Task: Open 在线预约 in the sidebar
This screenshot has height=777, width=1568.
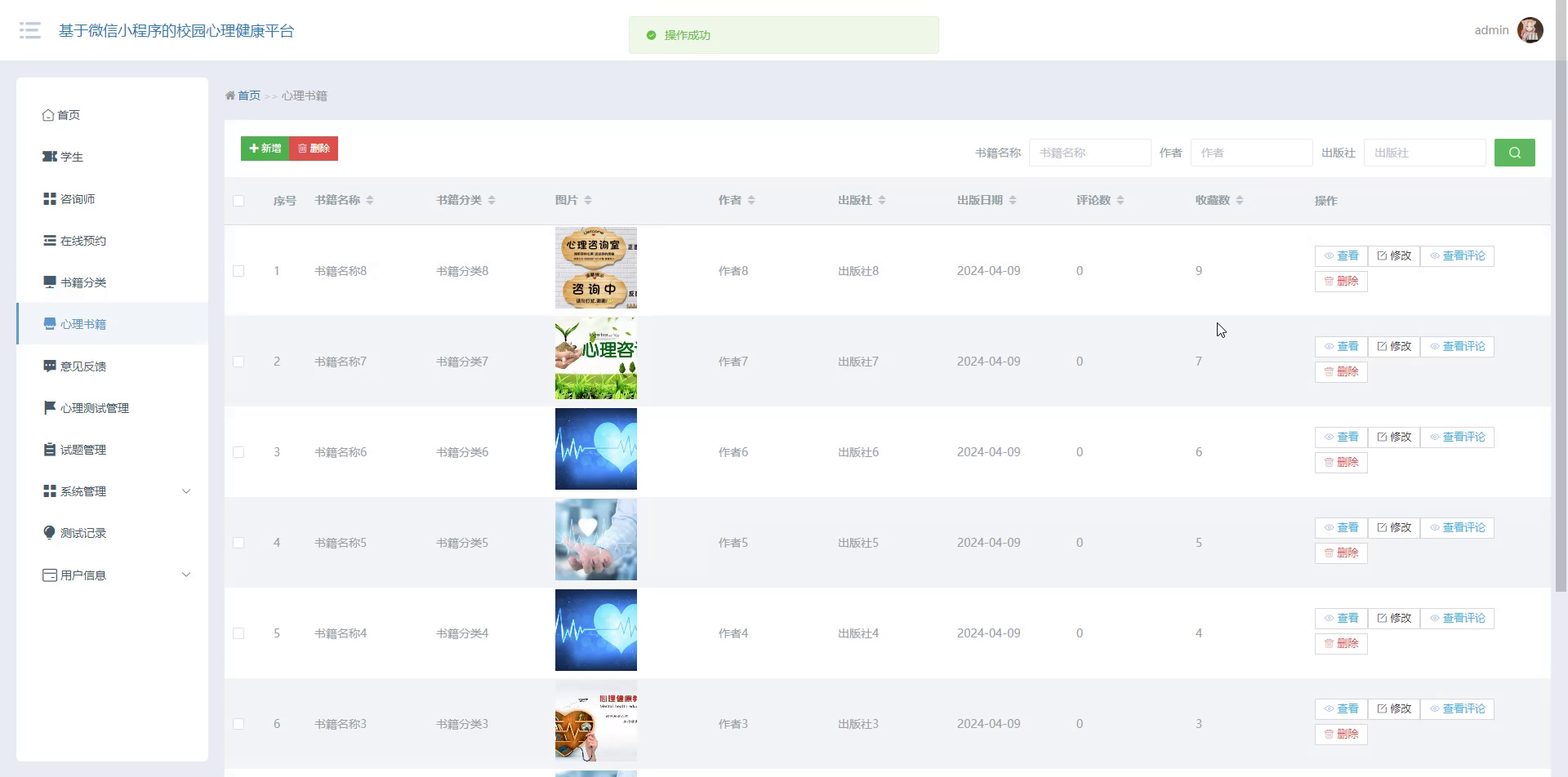Action: coord(113,241)
